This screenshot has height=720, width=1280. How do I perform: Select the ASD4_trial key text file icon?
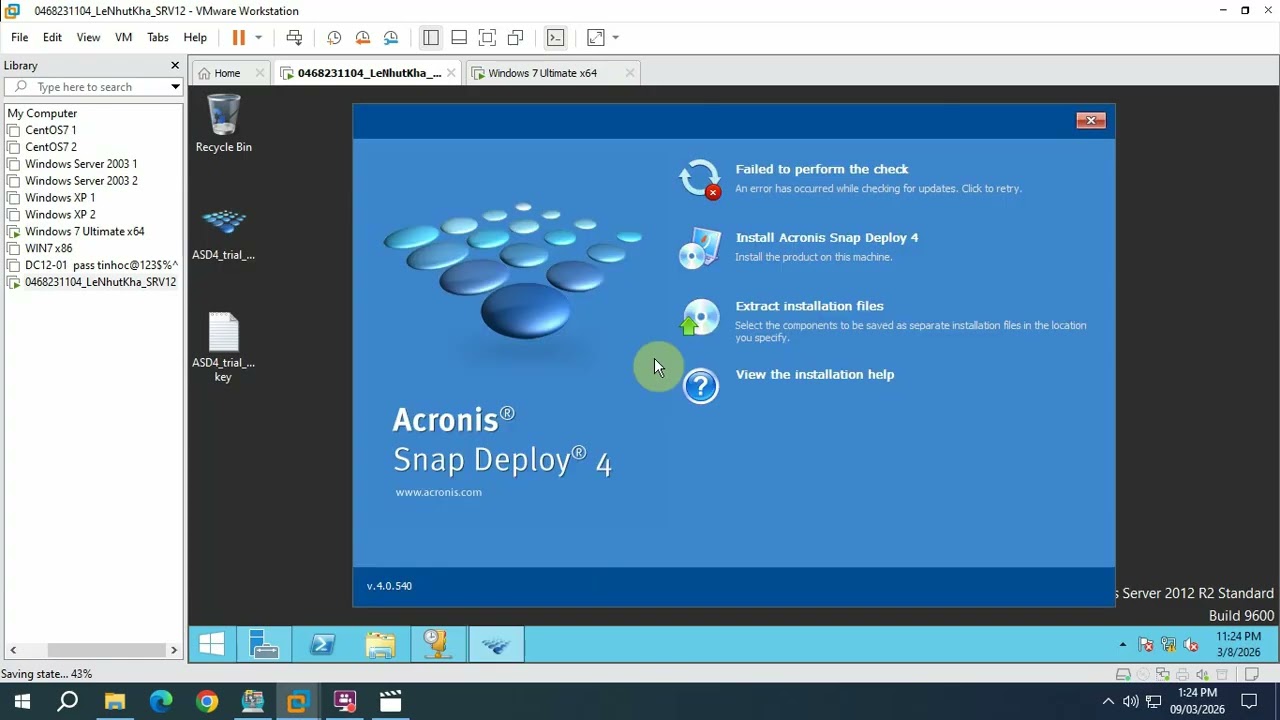point(223,347)
